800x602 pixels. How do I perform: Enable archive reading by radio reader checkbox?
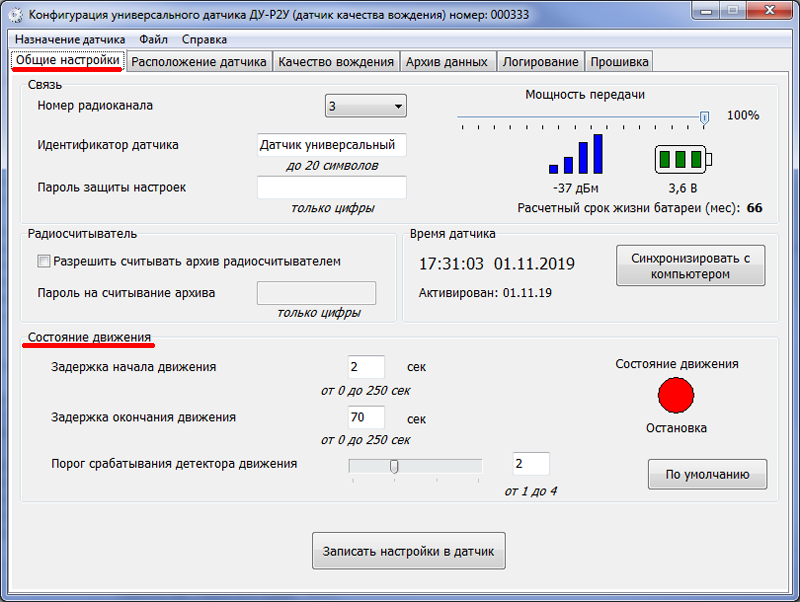(x=44, y=262)
